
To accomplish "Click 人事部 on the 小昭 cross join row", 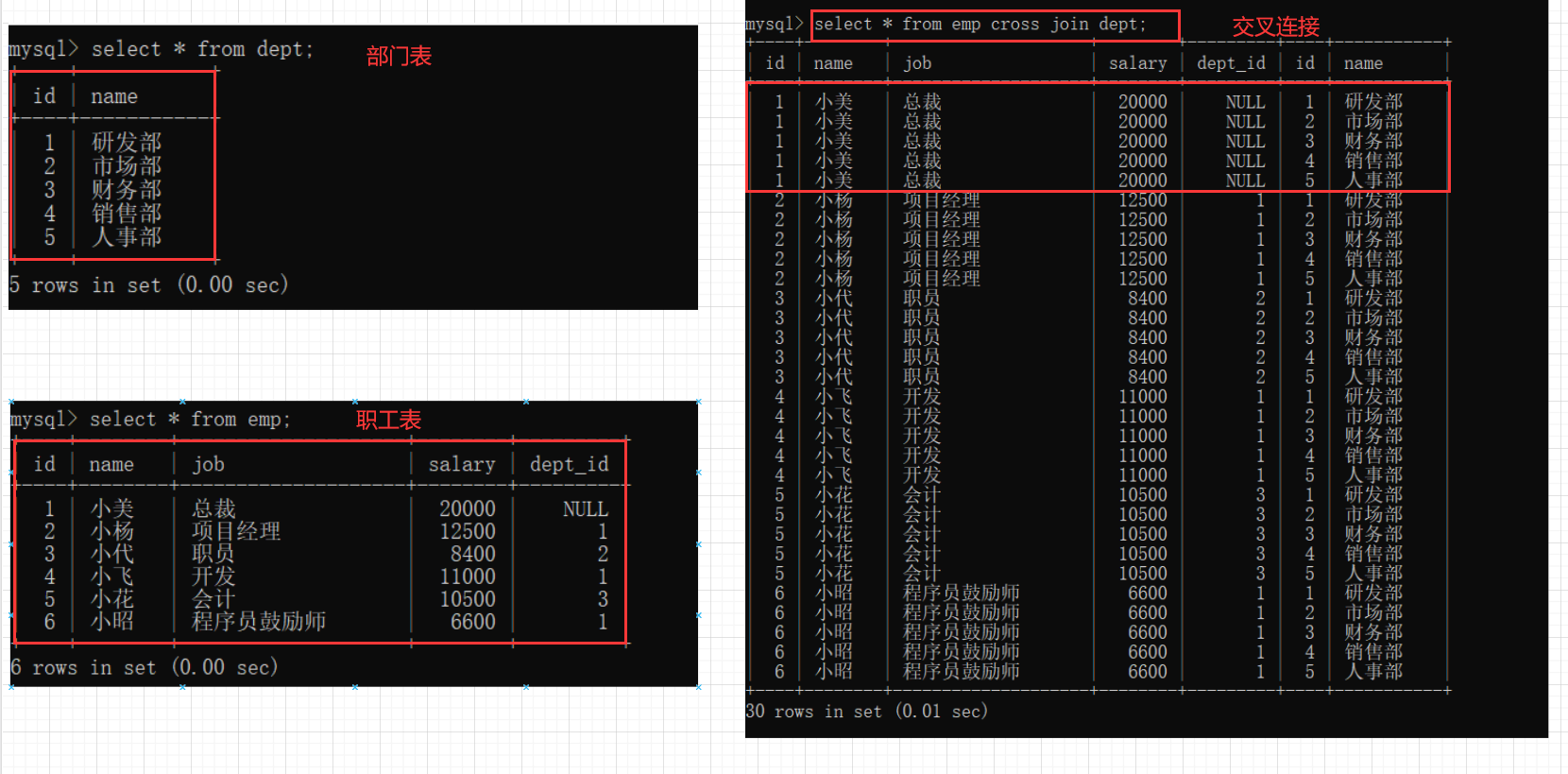I will 1373,672.
